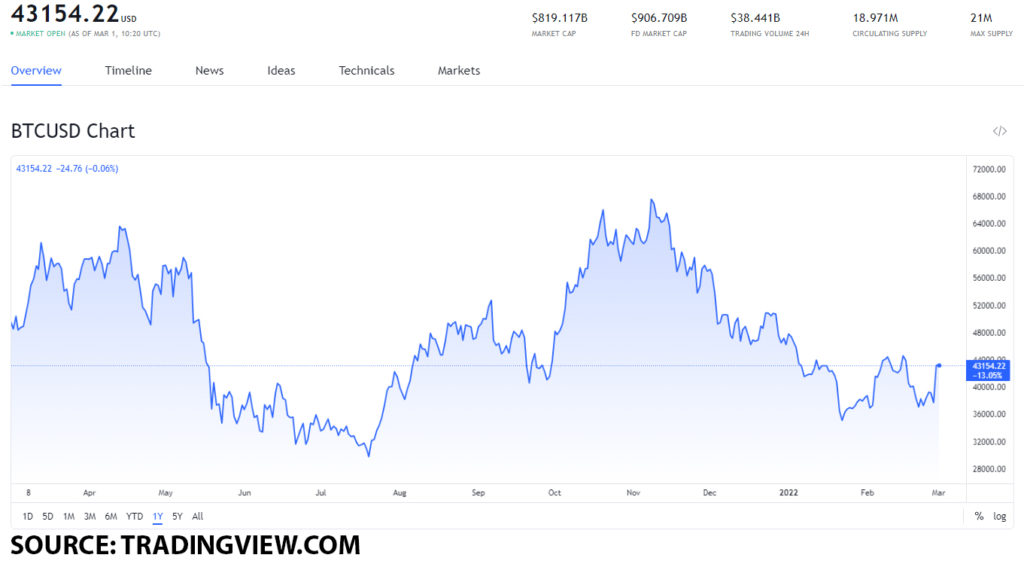The height and width of the screenshot is (564, 1024).
Task: Click the $38.441B trading volume value
Action: coord(755,18)
